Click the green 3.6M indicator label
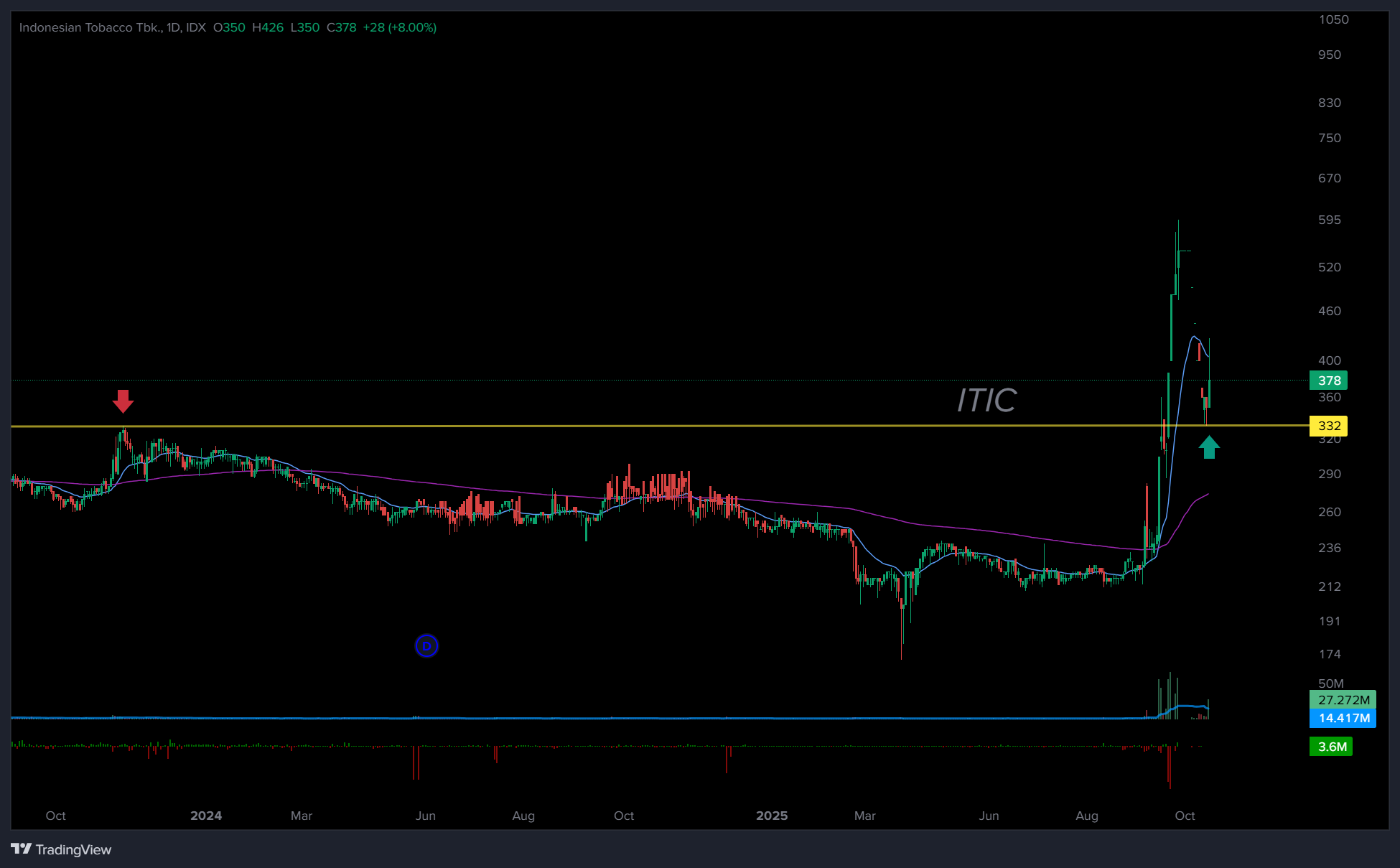The width and height of the screenshot is (1400, 868). pyautogui.click(x=1331, y=747)
